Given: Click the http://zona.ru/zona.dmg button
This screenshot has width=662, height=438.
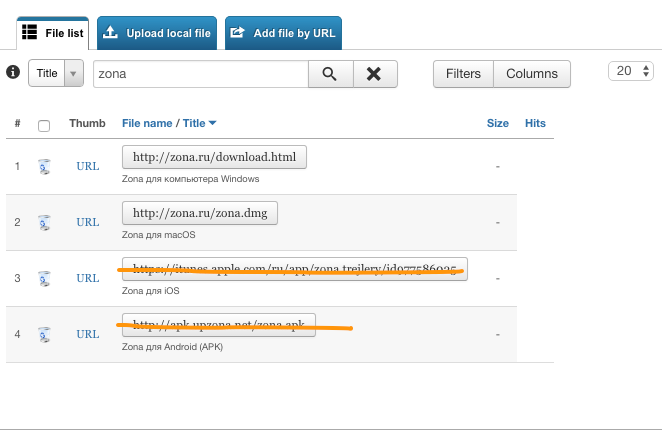Looking at the screenshot, I should tap(200, 213).
